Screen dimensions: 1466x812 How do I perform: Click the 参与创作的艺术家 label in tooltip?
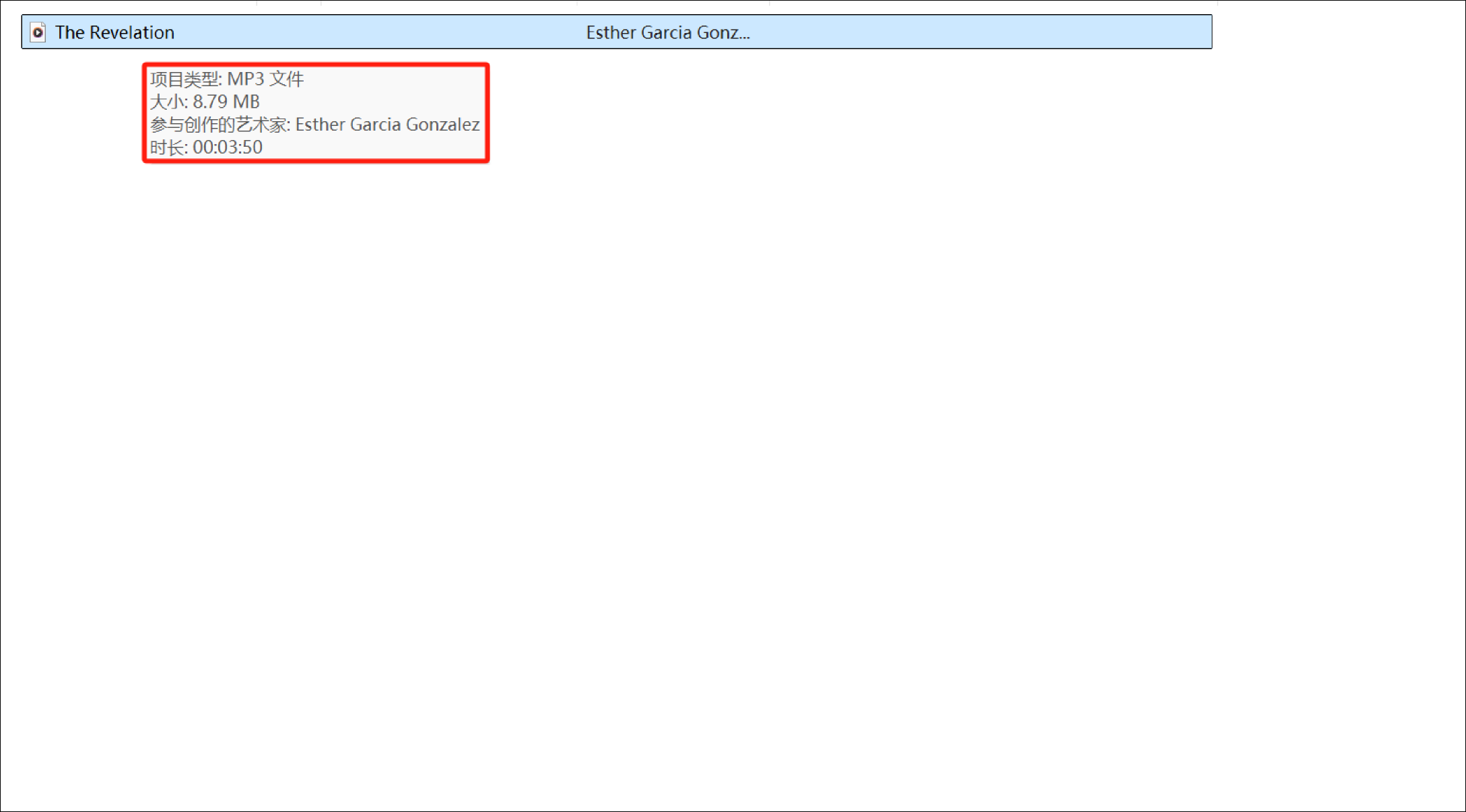pos(219,125)
